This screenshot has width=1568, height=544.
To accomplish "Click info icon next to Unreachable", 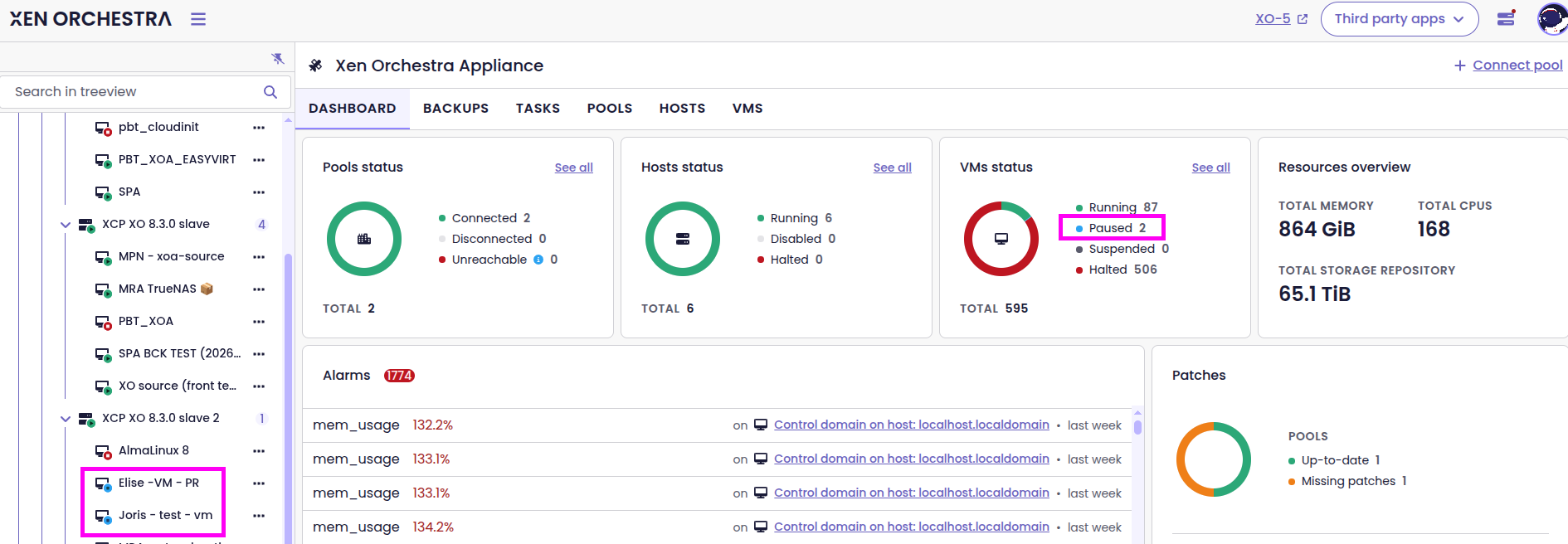I will pyautogui.click(x=538, y=260).
